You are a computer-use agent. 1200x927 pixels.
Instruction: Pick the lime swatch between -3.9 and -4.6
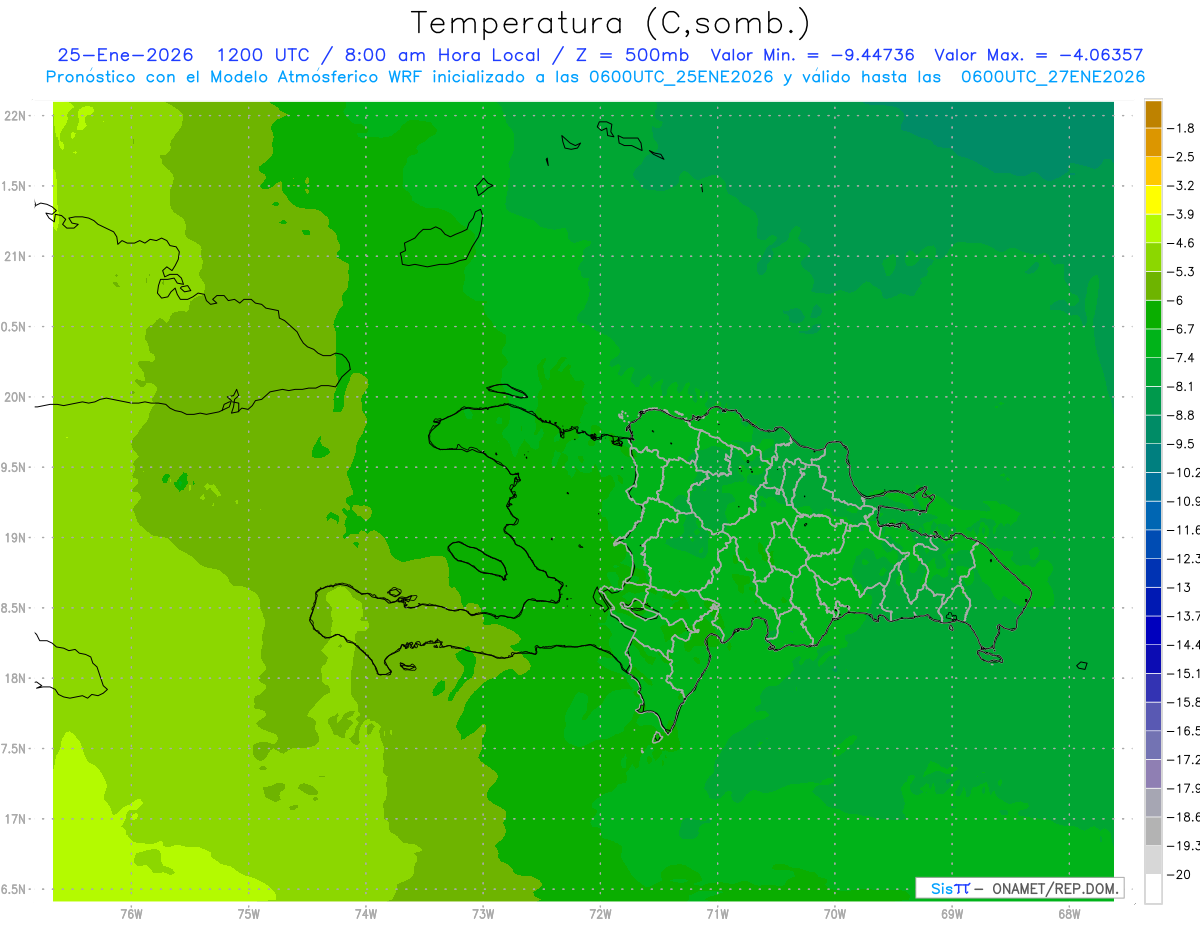(1153, 228)
